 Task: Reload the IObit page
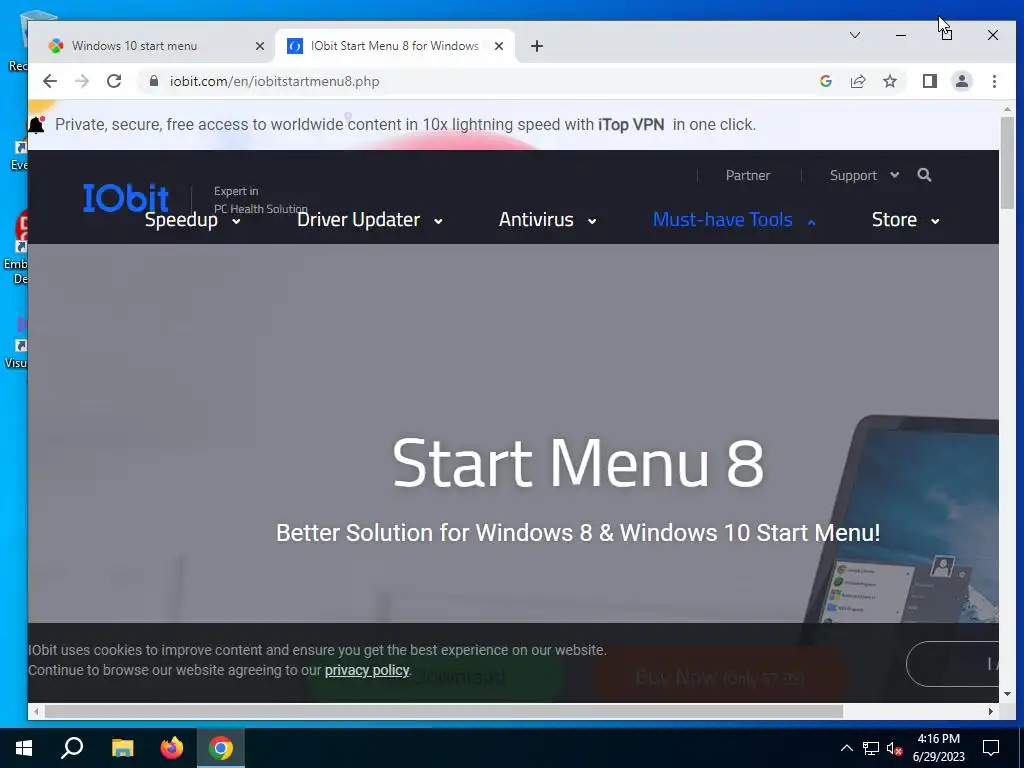click(x=114, y=81)
